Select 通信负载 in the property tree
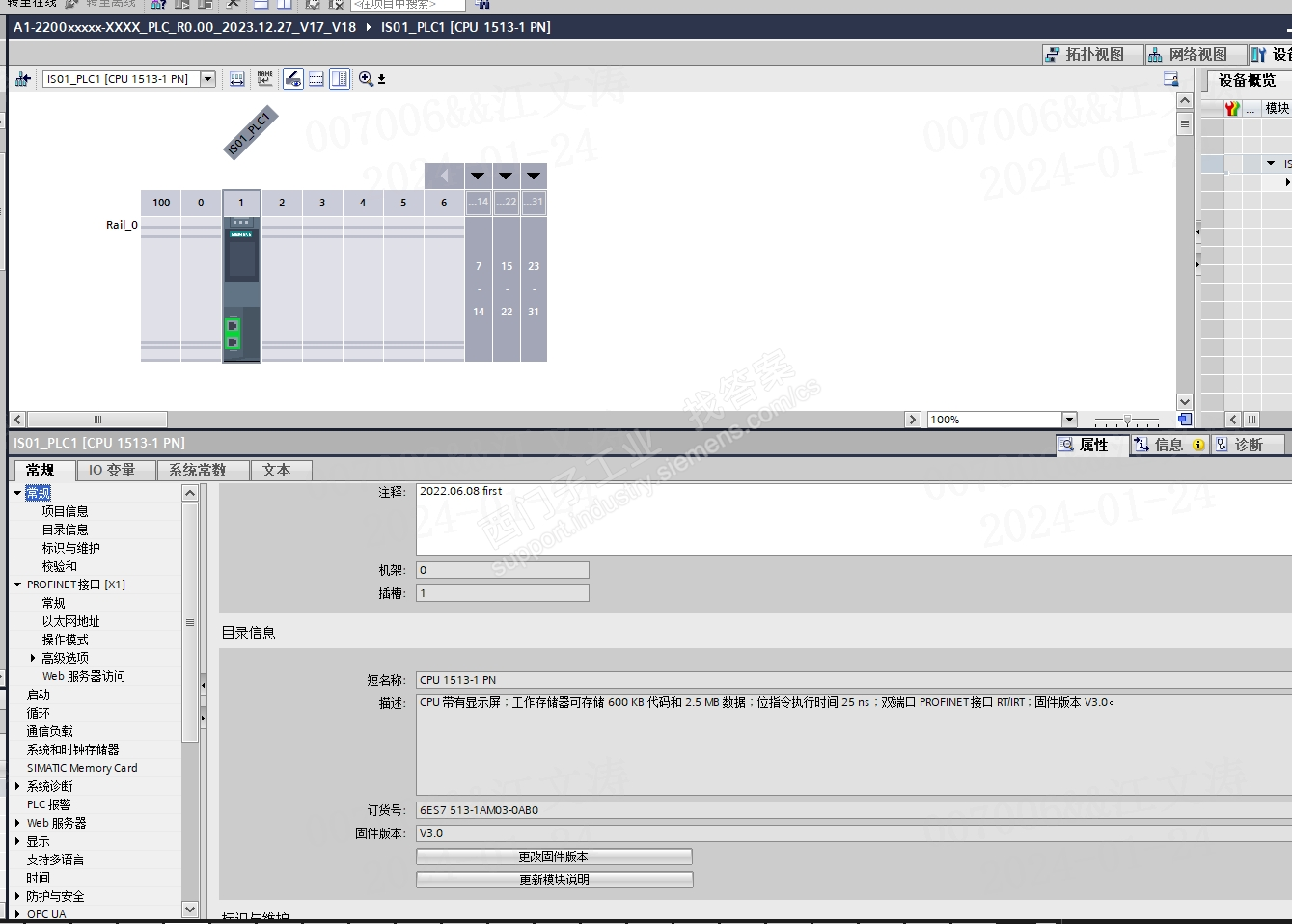 point(49,731)
